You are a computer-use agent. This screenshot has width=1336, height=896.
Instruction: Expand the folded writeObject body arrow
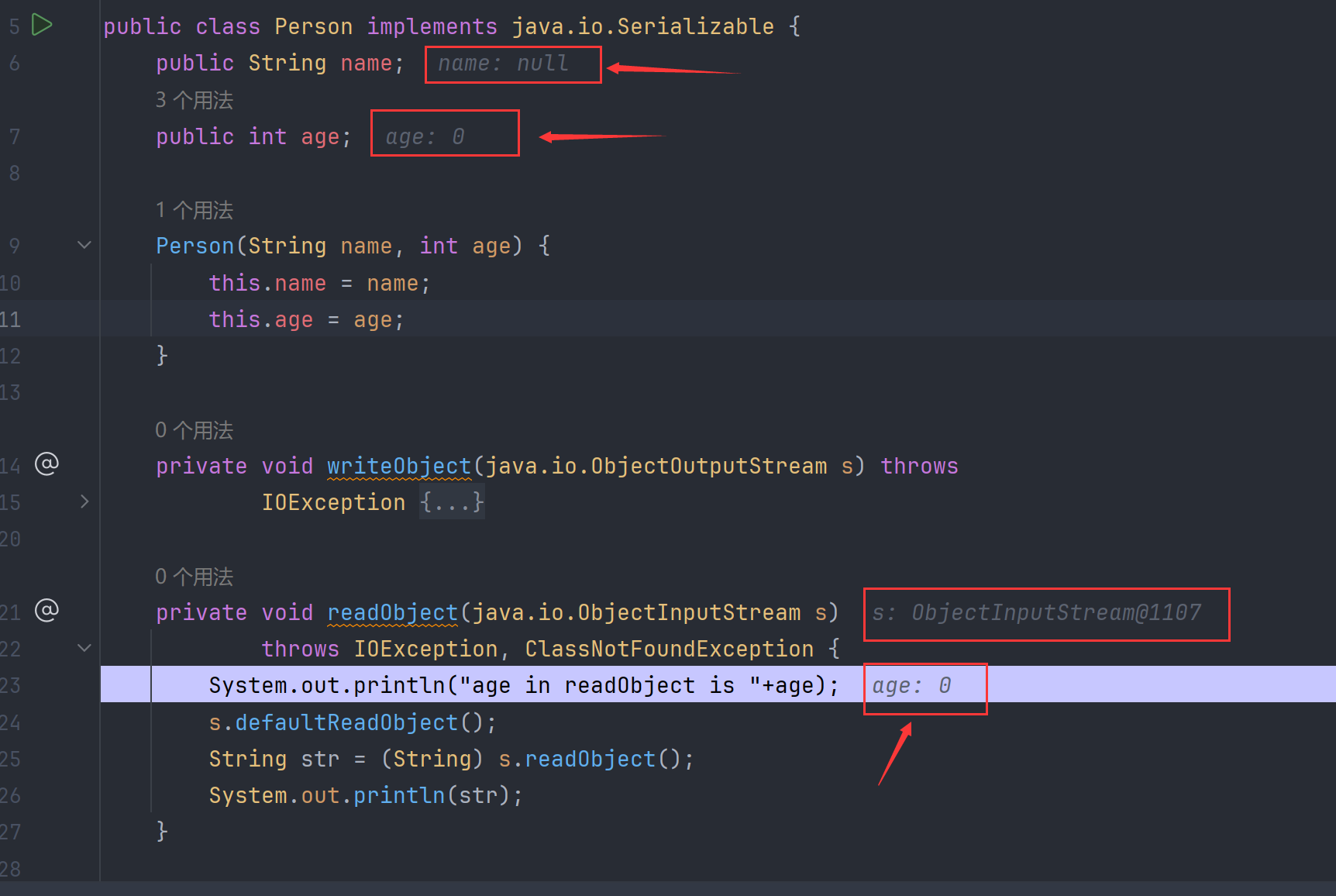coord(84,501)
